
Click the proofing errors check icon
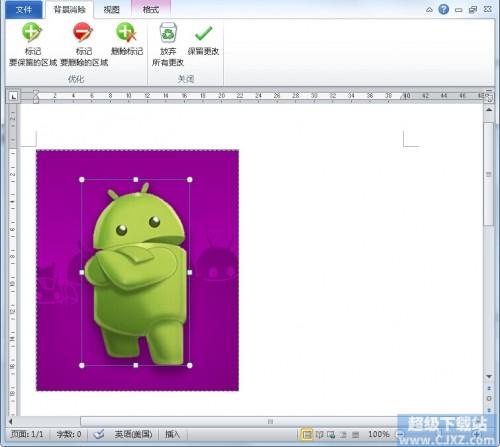tap(99, 434)
